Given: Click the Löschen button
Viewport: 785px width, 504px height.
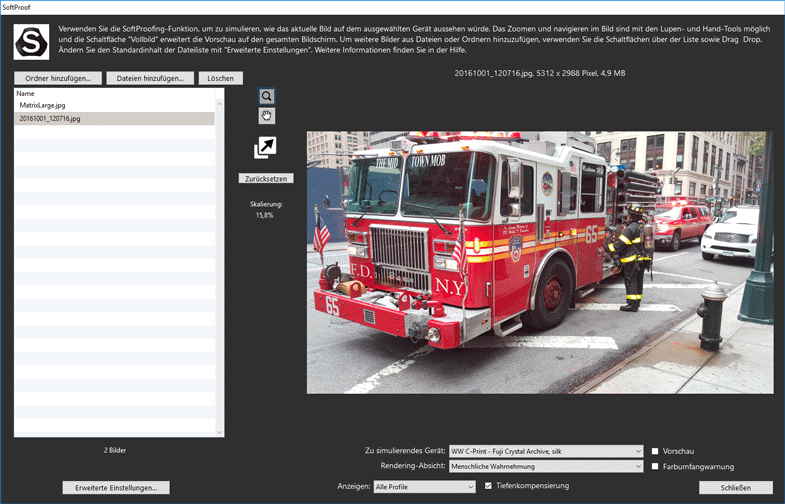Looking at the screenshot, I should click(221, 78).
